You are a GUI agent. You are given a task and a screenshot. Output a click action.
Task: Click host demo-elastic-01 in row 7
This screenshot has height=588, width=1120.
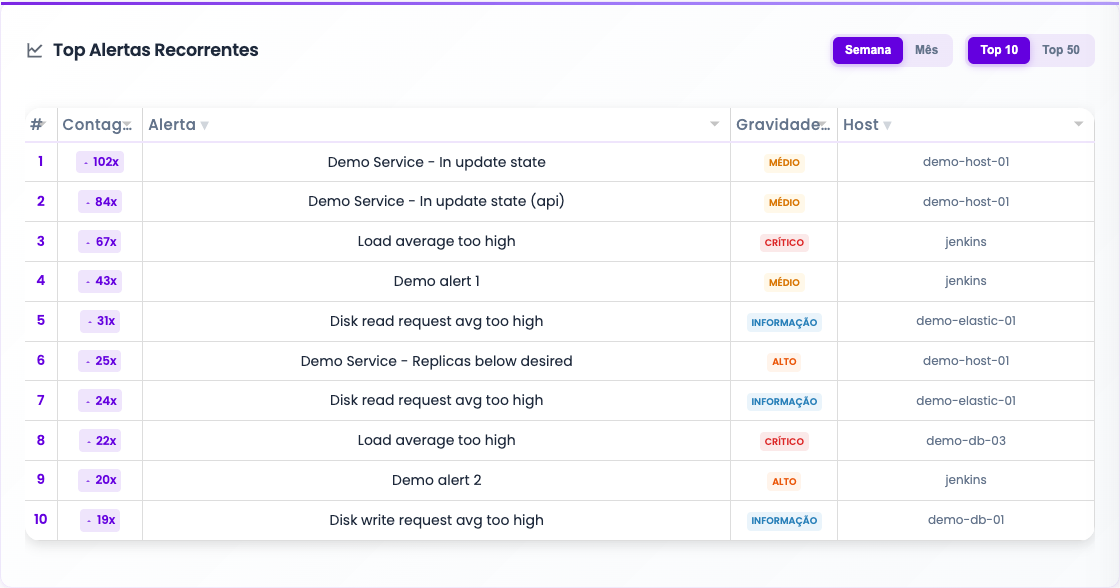(966, 401)
